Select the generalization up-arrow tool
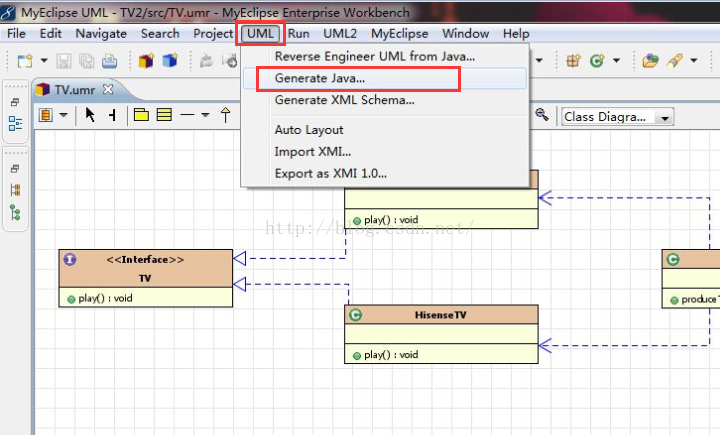720x435 pixels. pyautogui.click(x=225, y=115)
